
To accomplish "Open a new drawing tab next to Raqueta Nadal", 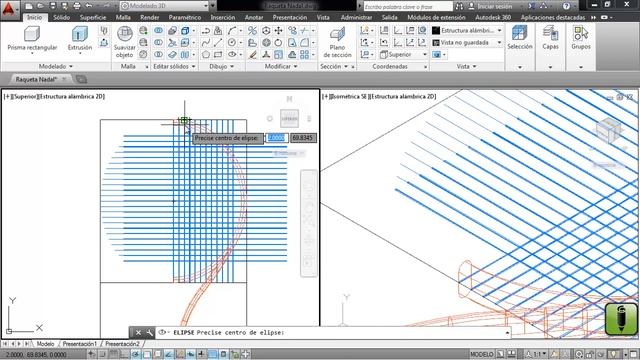I will click(81, 79).
